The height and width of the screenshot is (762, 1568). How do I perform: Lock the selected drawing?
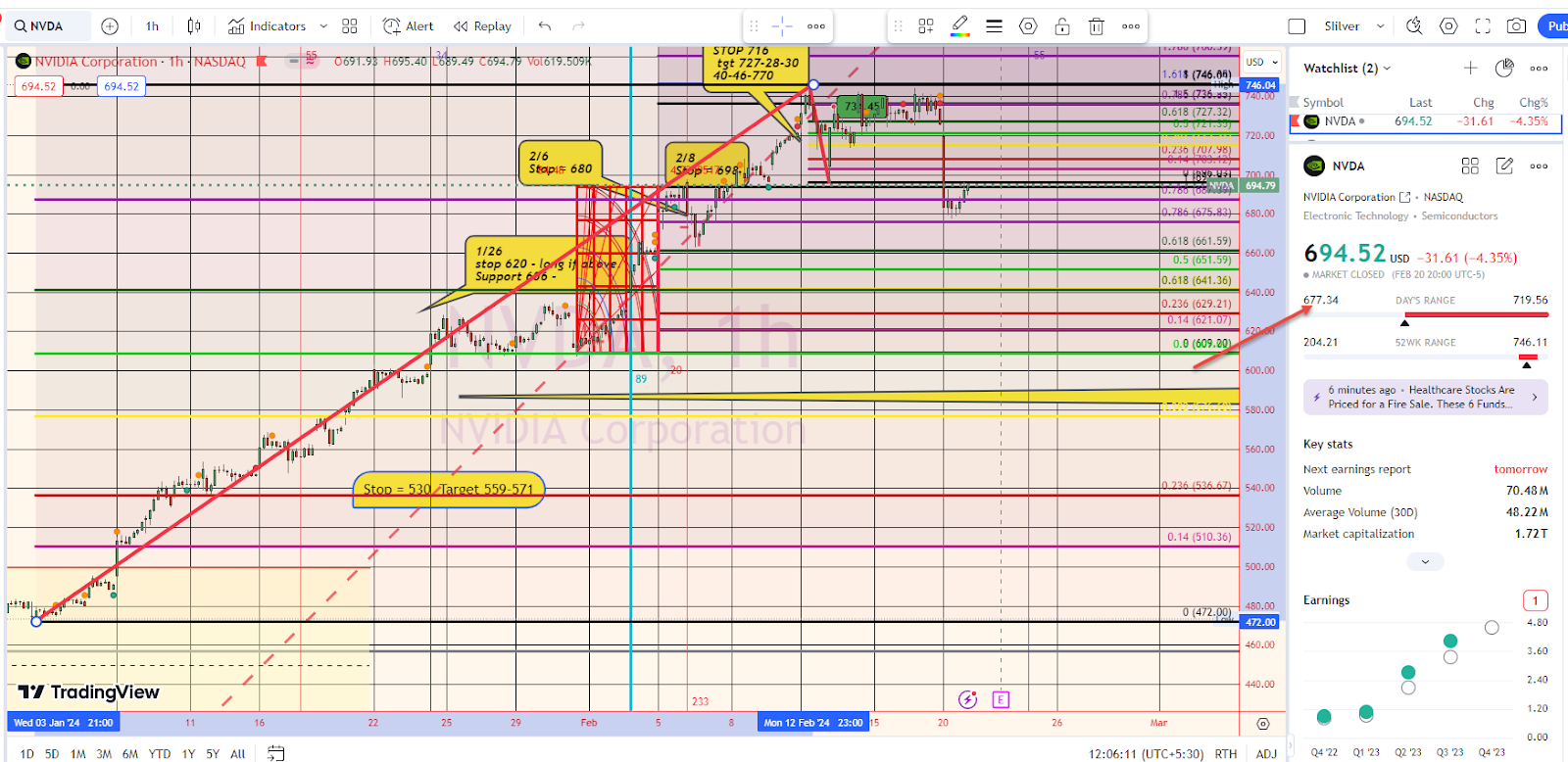[1062, 26]
